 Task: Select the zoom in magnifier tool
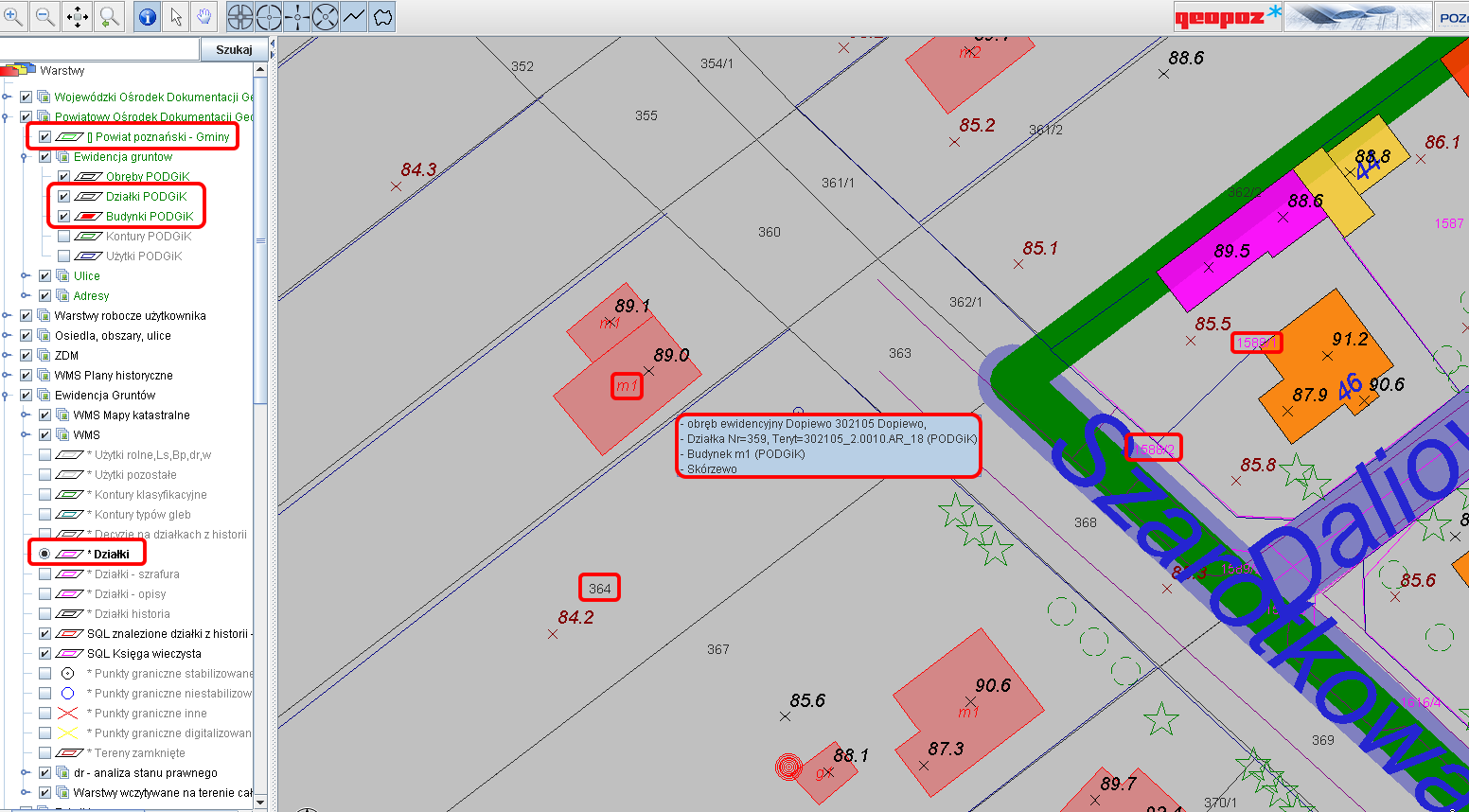(14, 16)
